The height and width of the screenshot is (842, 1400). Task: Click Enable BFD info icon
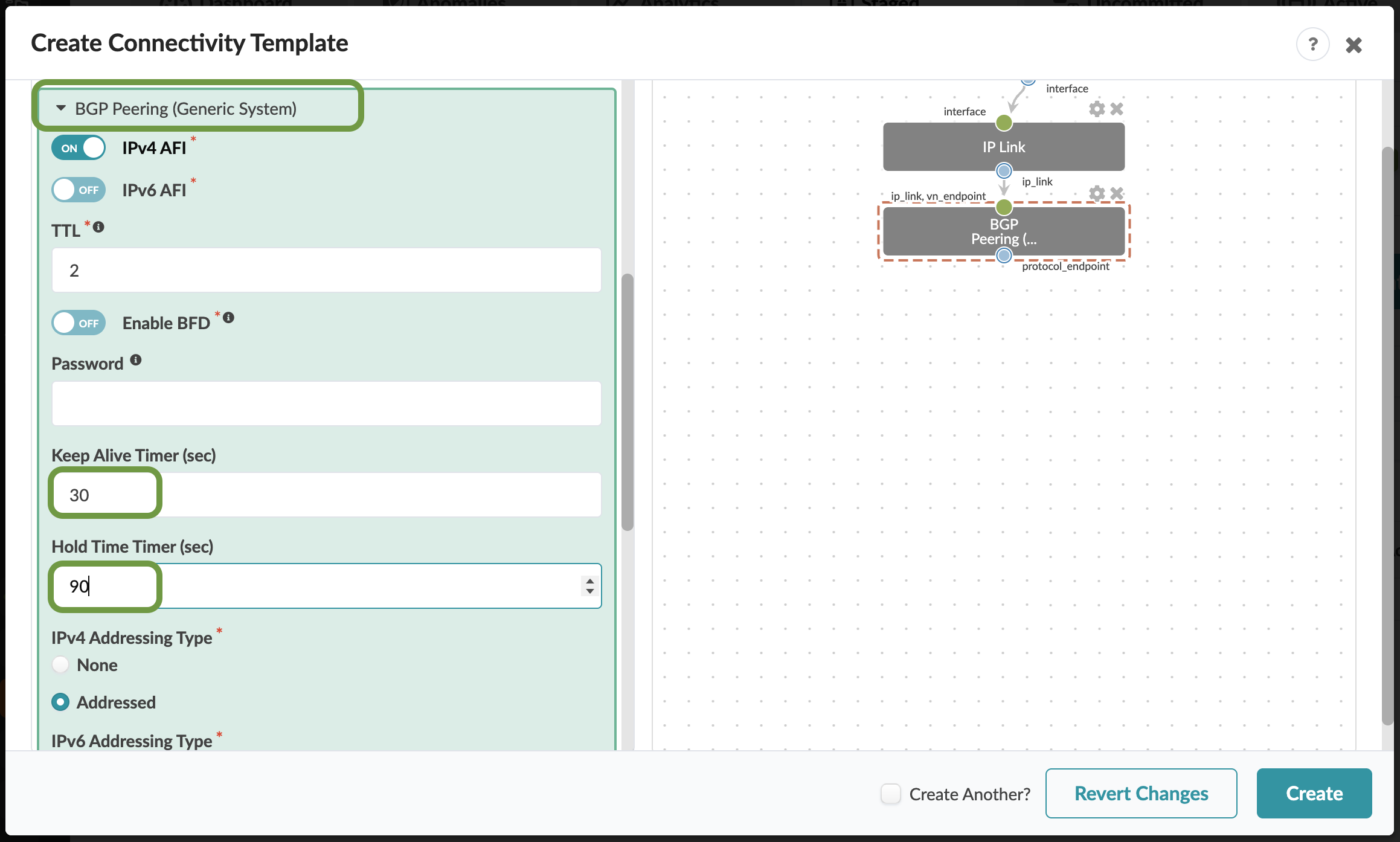[x=228, y=318]
